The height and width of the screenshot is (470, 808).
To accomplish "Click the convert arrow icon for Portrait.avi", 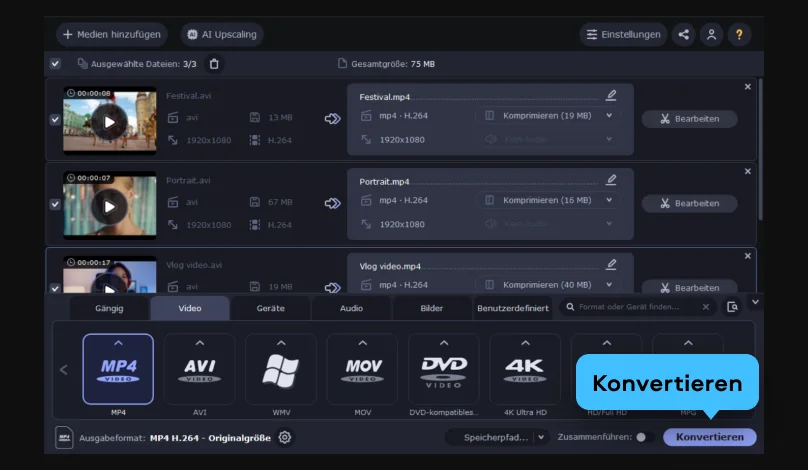I will (332, 203).
